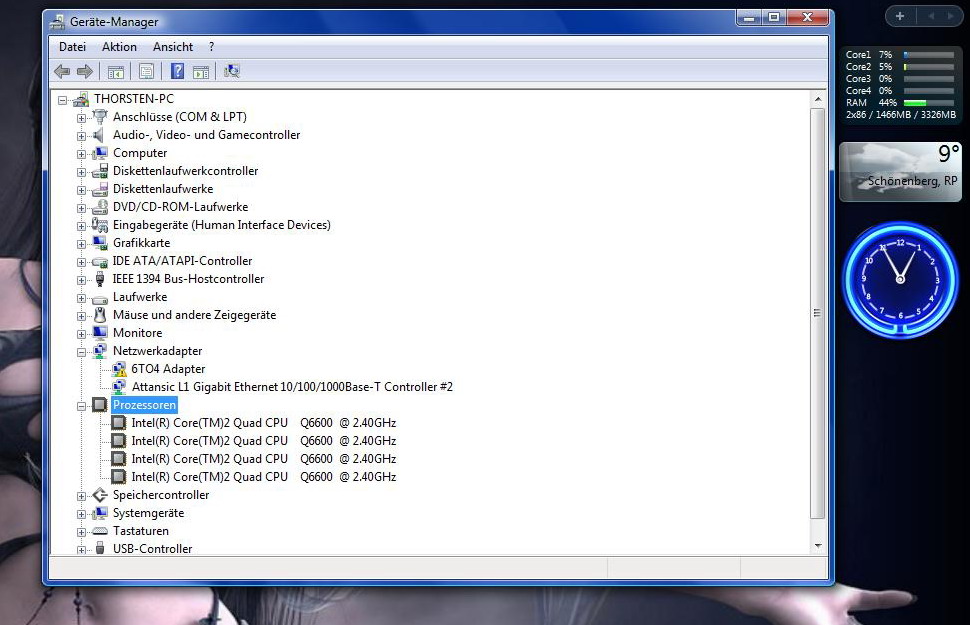
Task: Open the Properties toolbar icon
Action: point(147,72)
